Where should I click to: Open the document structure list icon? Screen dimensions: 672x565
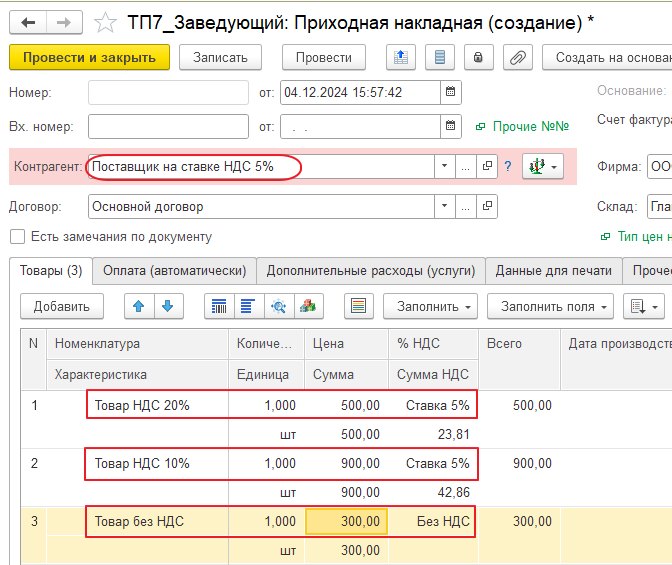440,57
